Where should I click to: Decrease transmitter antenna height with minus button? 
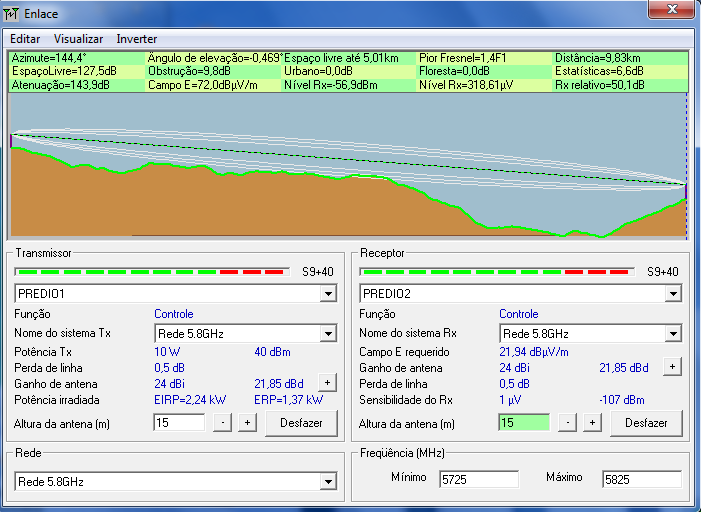[223, 423]
